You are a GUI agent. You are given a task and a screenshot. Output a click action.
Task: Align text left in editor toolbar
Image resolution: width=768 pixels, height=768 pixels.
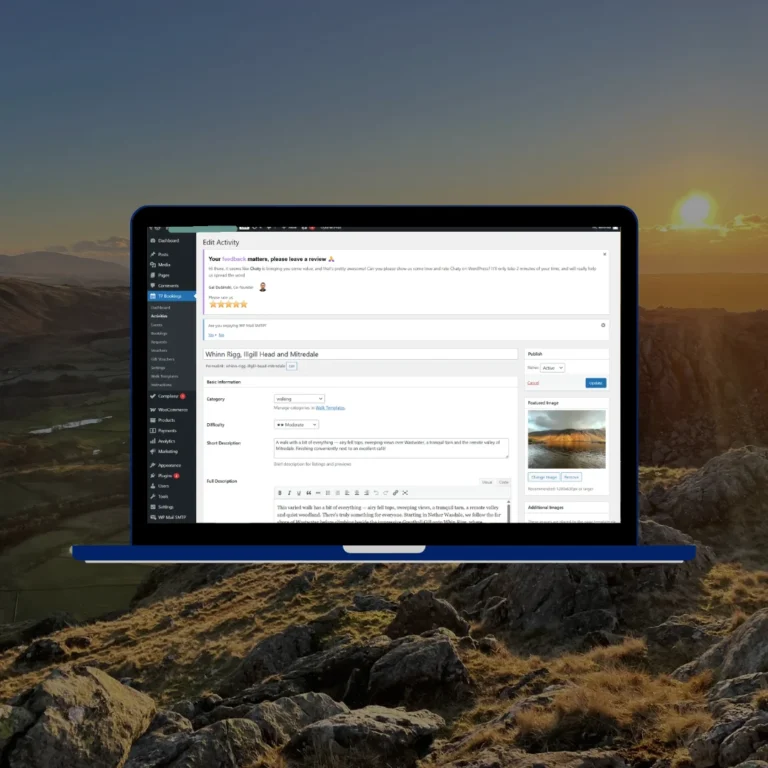click(x=347, y=493)
